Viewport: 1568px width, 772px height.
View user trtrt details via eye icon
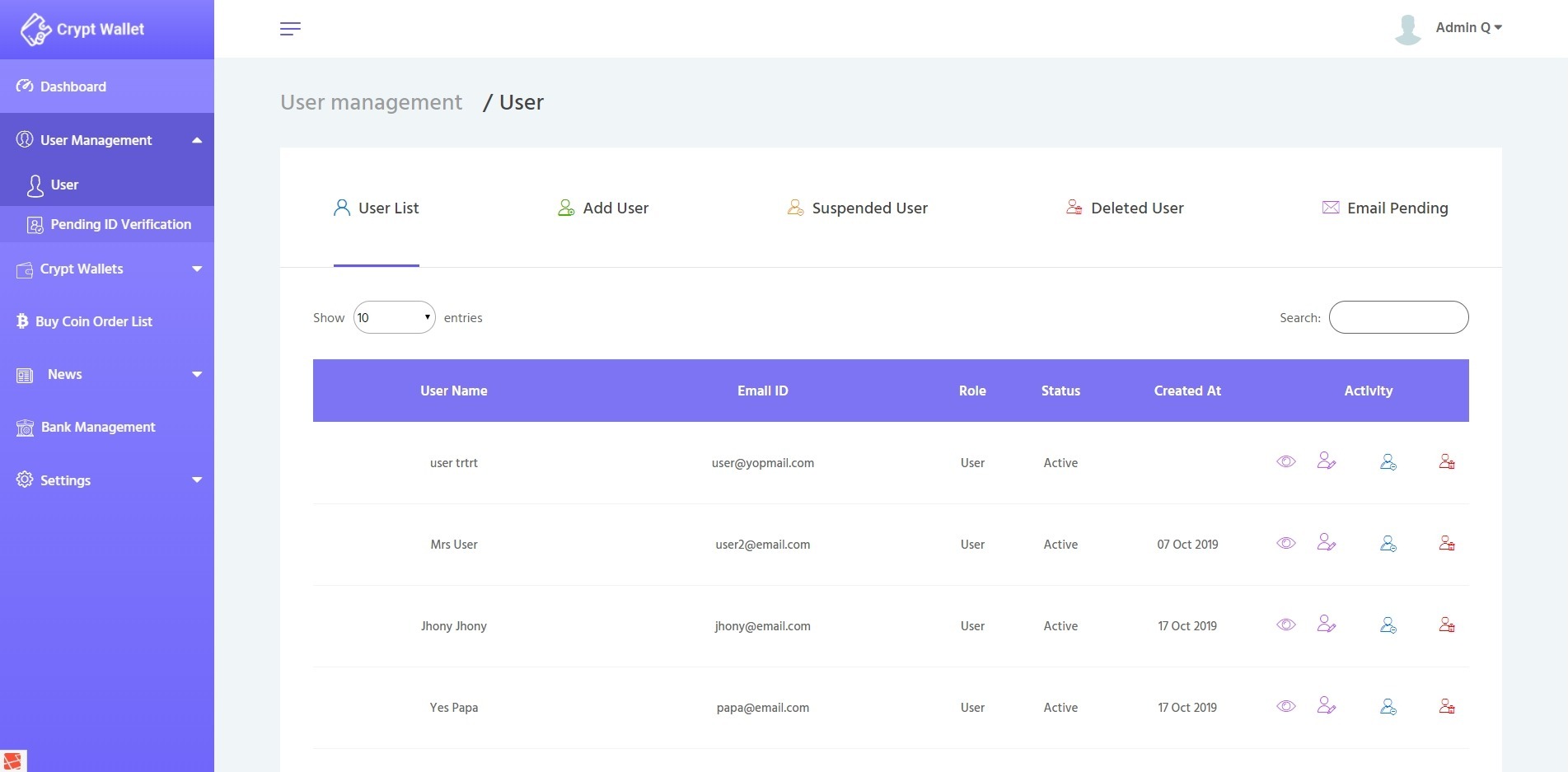tap(1285, 461)
